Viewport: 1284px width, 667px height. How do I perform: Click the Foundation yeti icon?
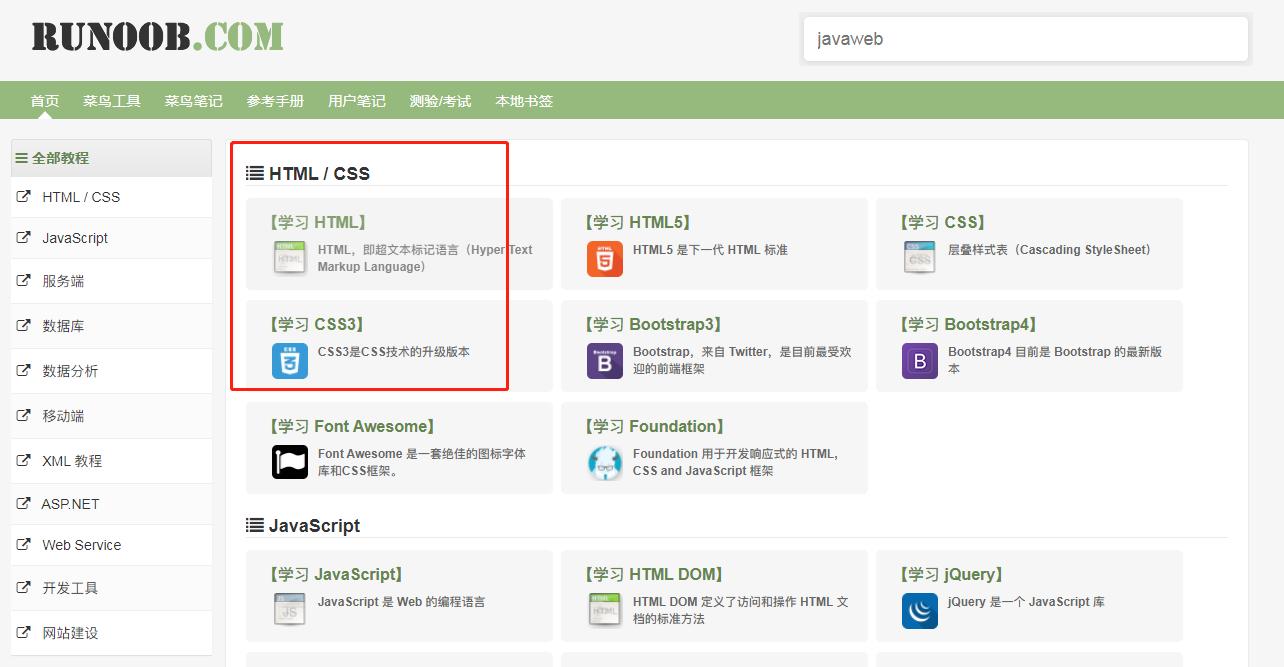point(605,462)
